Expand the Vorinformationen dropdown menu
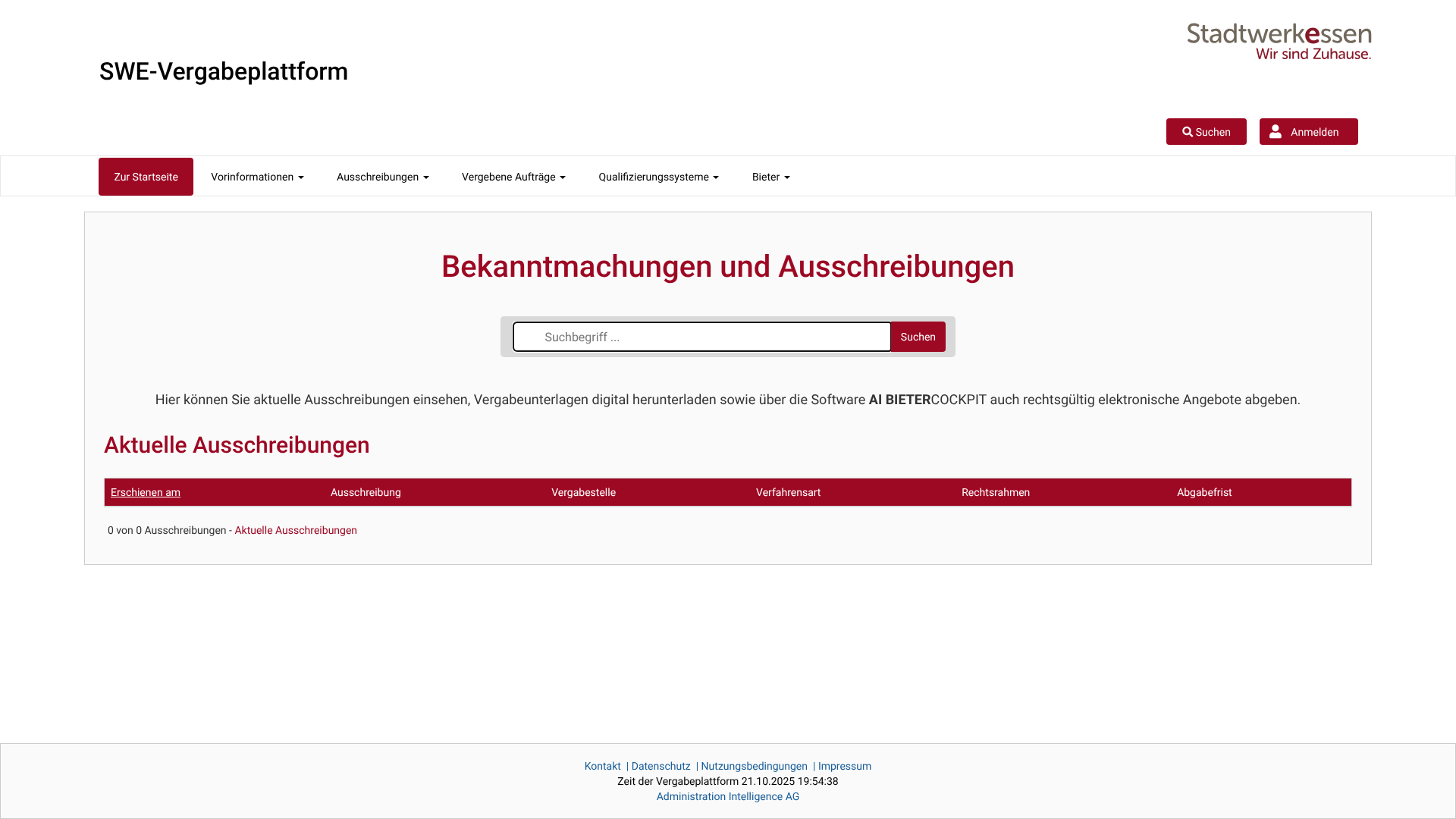Screen dimensions: 1456x819 [257, 177]
